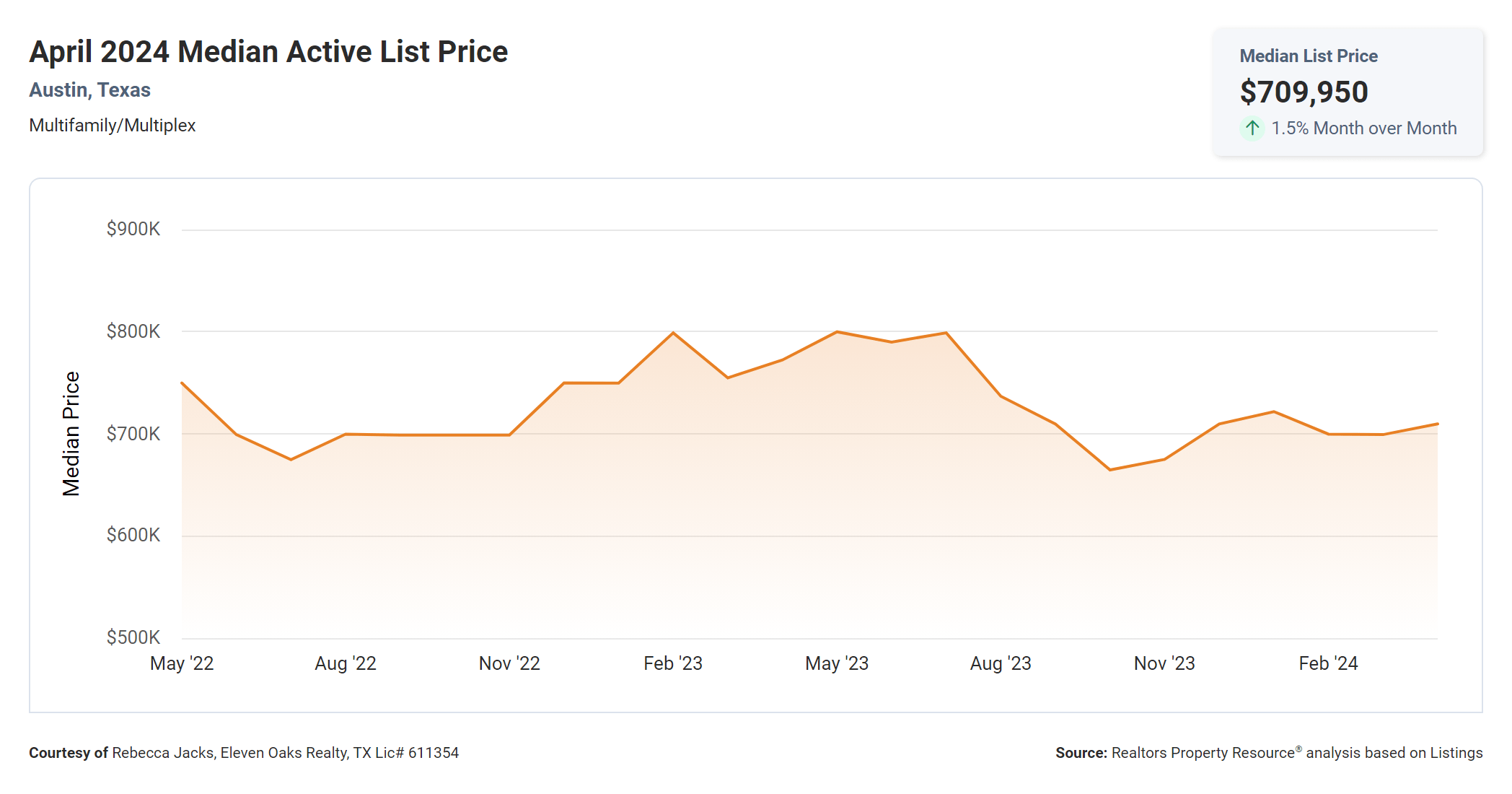
Task: Select the Feb '24 x-axis label
Action: pos(1328,663)
